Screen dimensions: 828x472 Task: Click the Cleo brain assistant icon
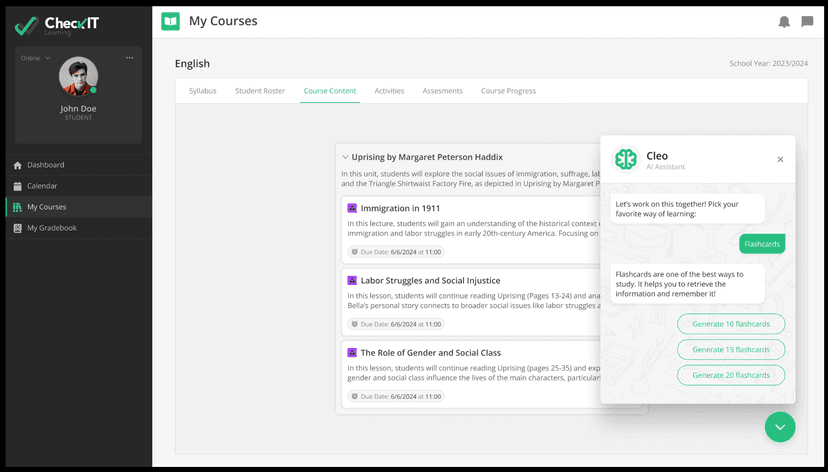click(x=626, y=159)
